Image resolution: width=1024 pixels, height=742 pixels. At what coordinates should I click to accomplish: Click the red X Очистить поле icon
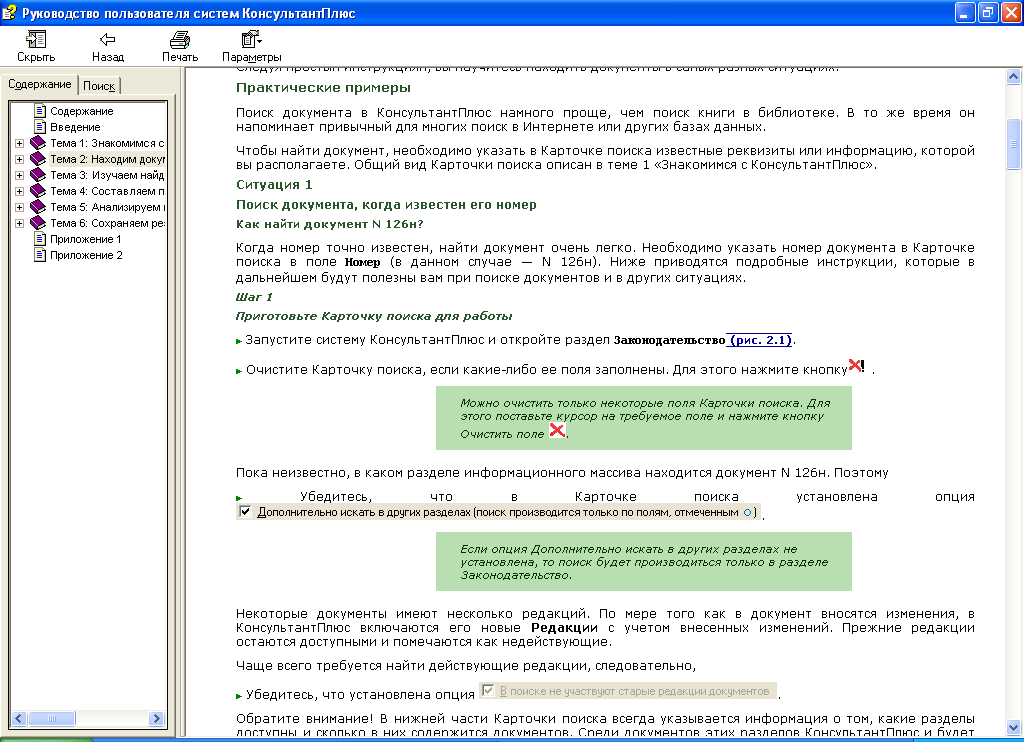pos(557,430)
